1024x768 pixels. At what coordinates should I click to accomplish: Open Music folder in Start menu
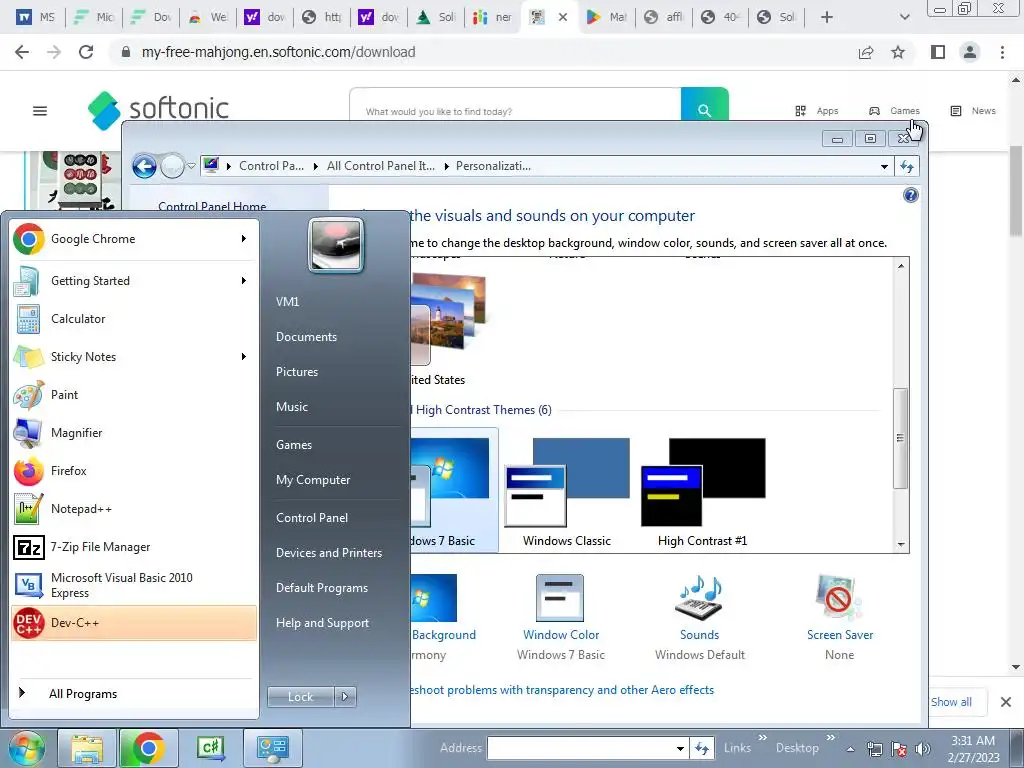click(292, 407)
